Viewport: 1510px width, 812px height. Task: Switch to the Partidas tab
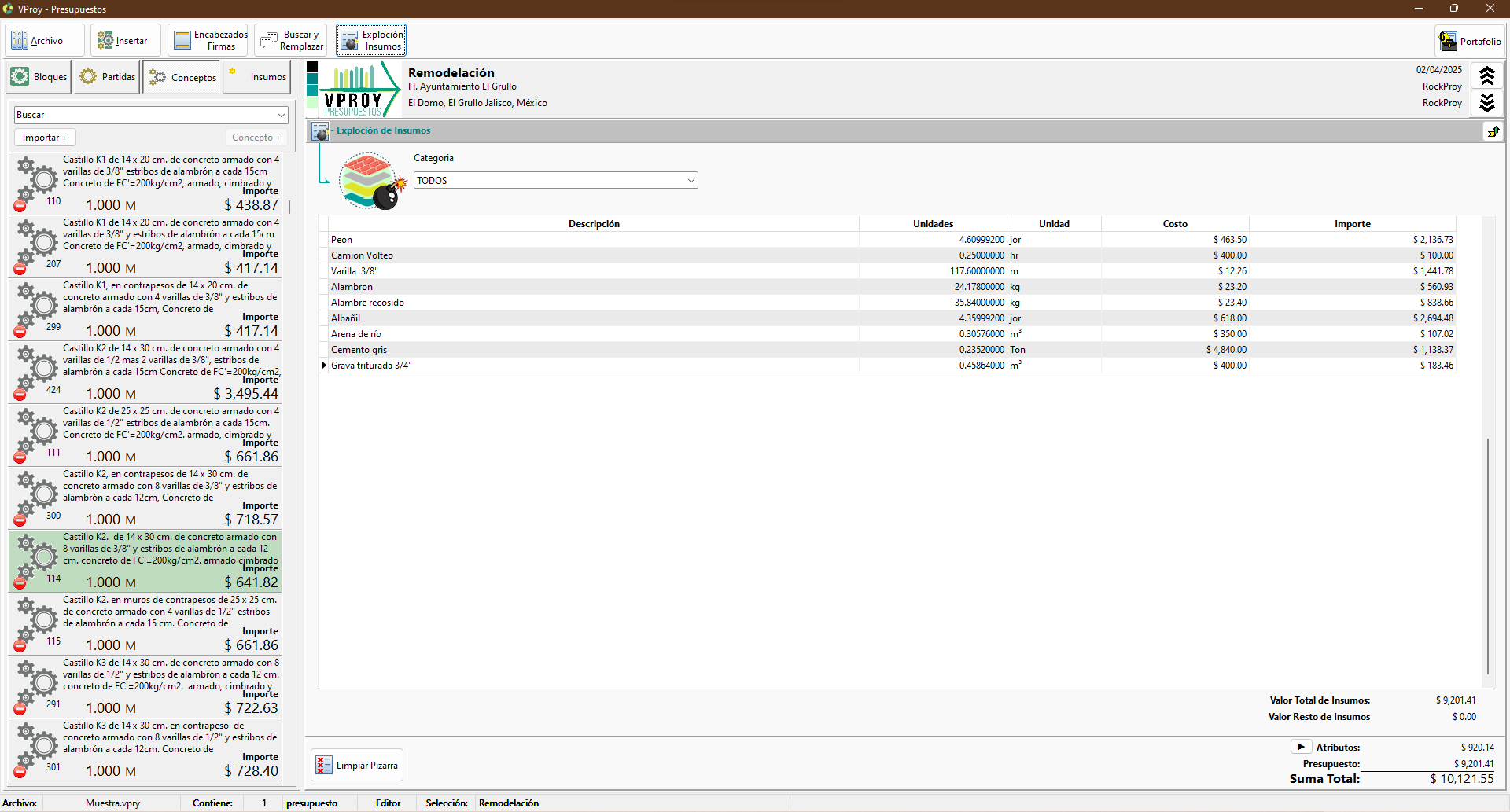[x=108, y=77]
